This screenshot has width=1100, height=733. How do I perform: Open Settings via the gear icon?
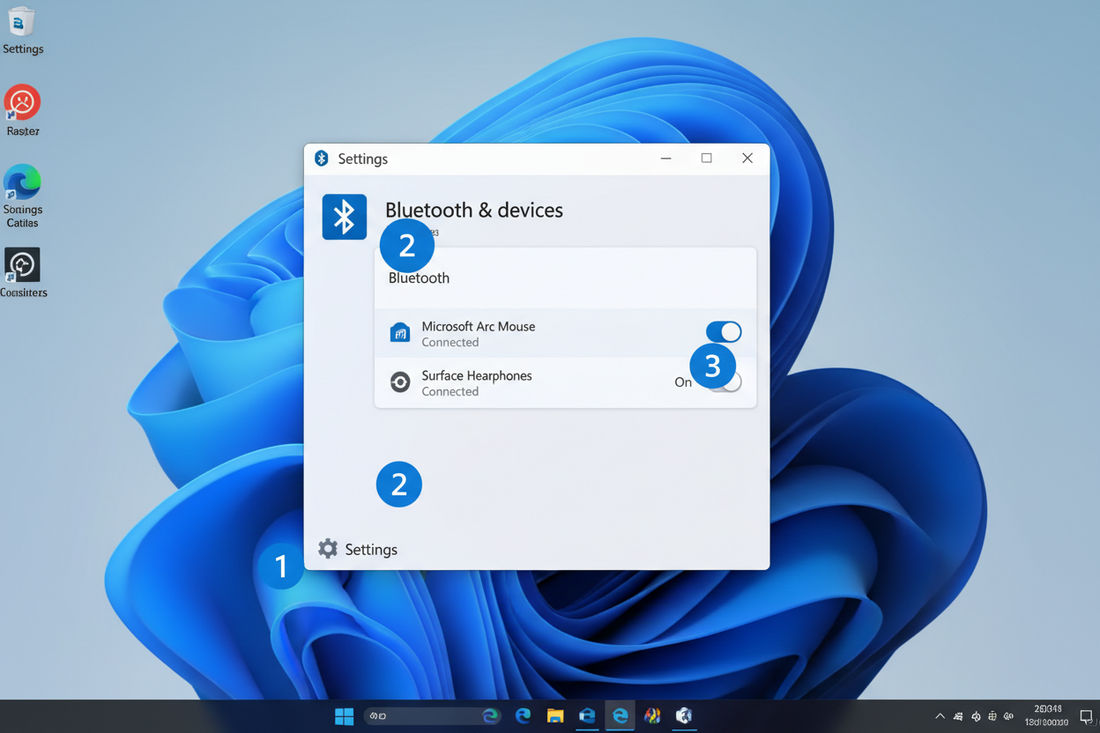327,549
